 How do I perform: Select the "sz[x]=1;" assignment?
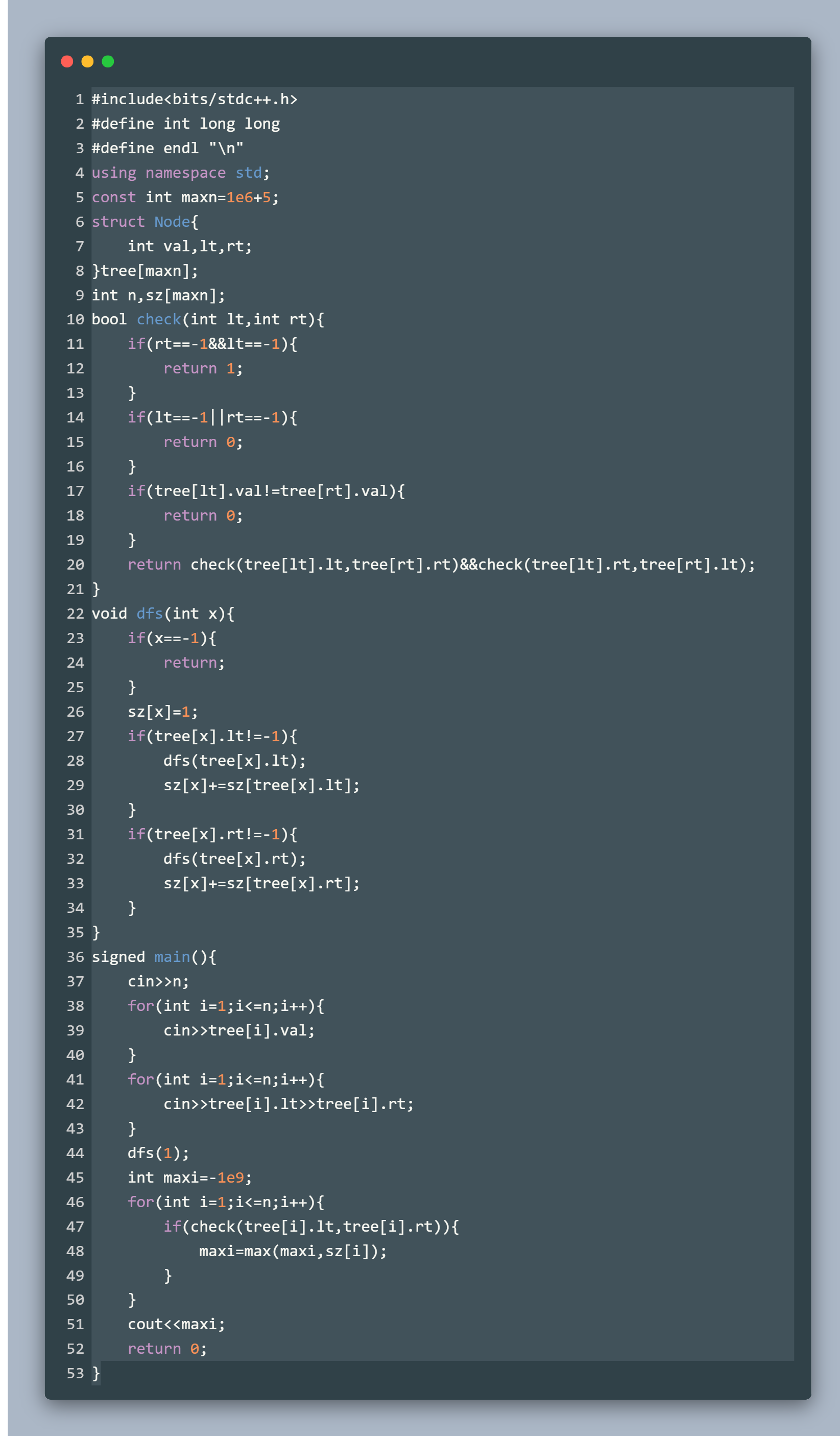pyautogui.click(x=163, y=711)
